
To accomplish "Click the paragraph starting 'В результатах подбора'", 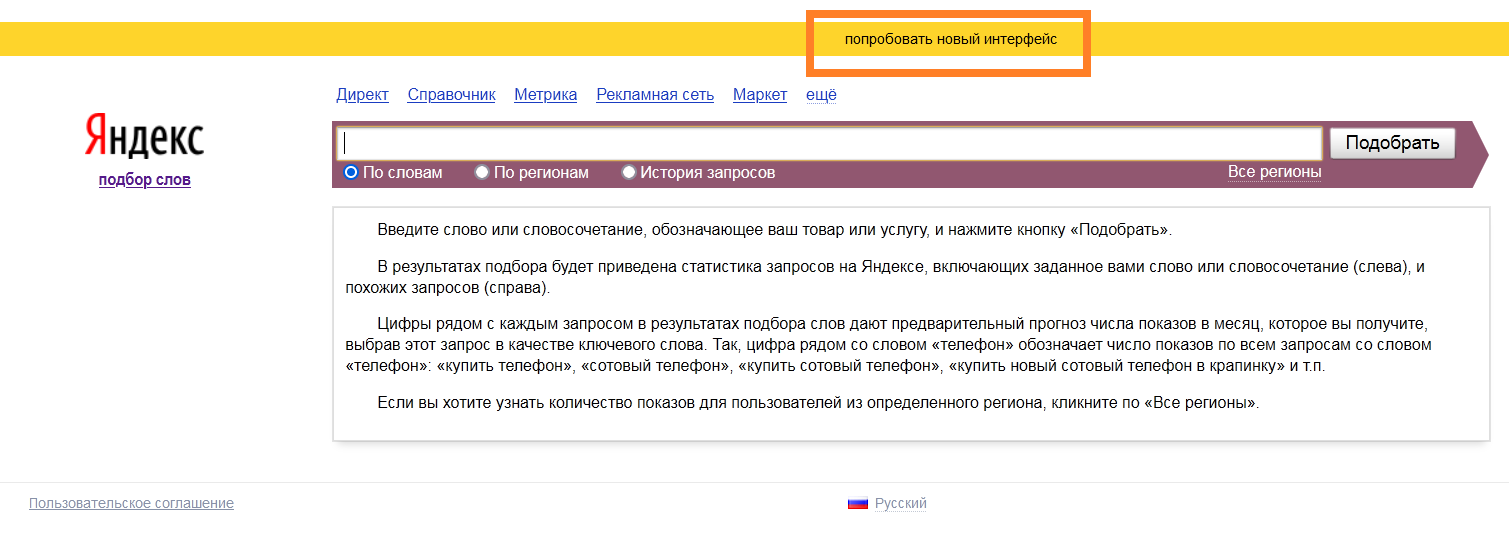I will (x=885, y=278).
